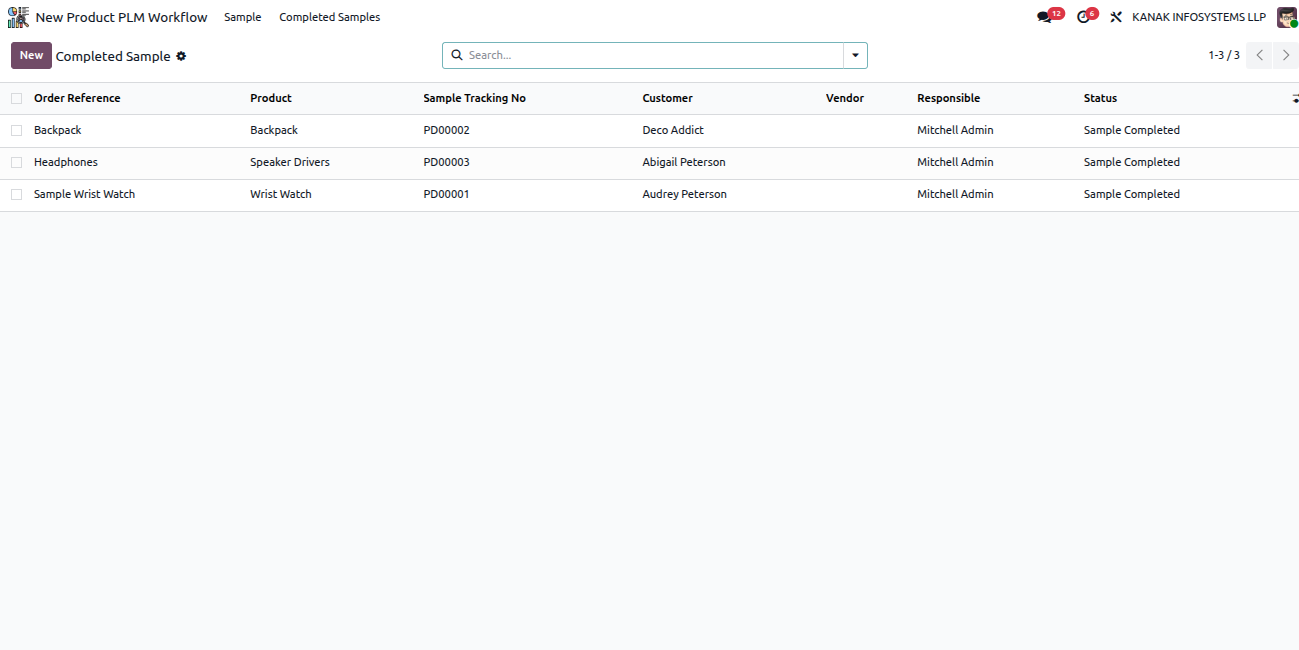Toggle the select-all header checkbox
This screenshot has height=650, width=1299.
(x=16, y=98)
